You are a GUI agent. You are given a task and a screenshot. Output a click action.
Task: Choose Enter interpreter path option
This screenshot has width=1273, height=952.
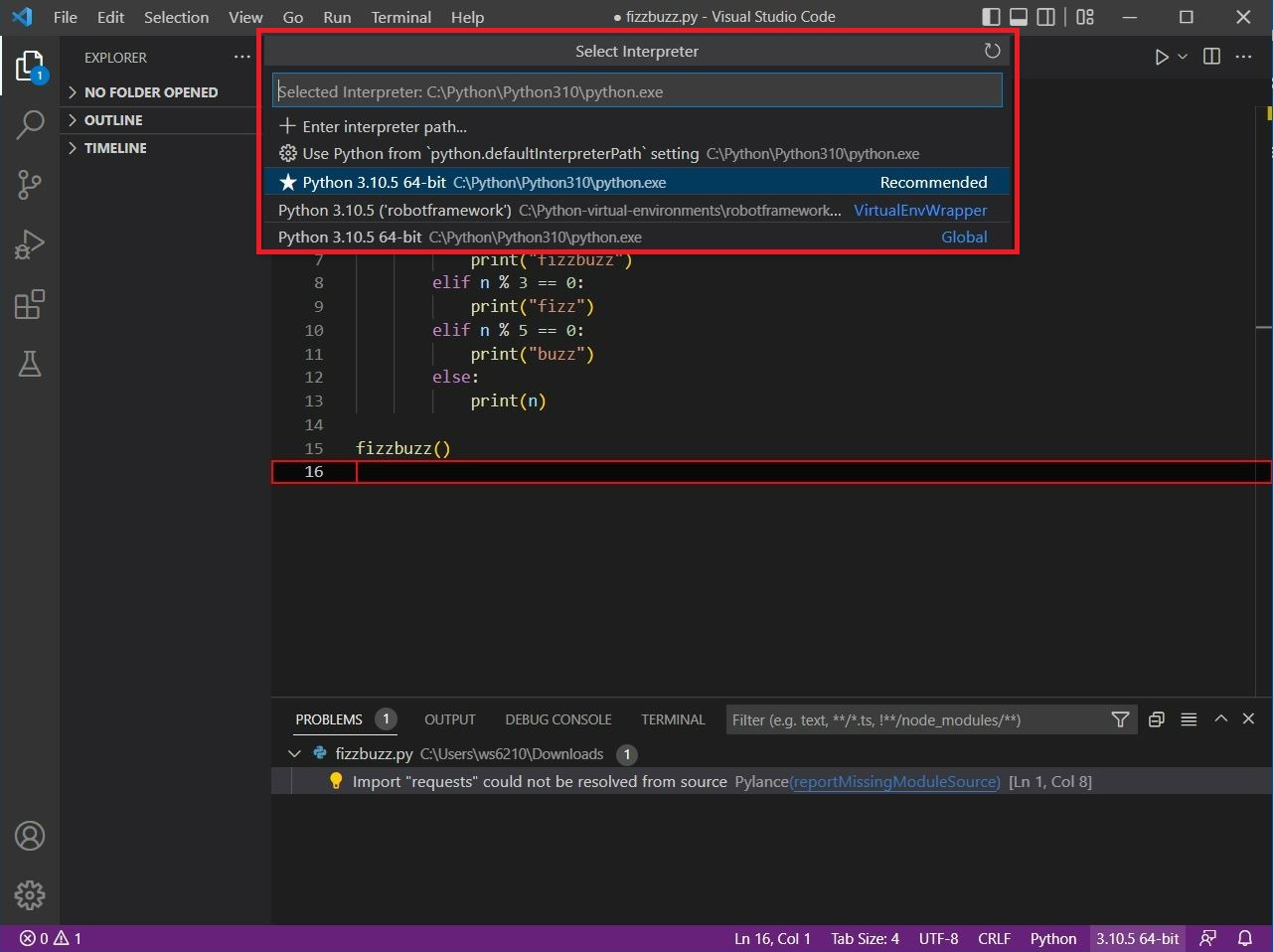click(637, 126)
